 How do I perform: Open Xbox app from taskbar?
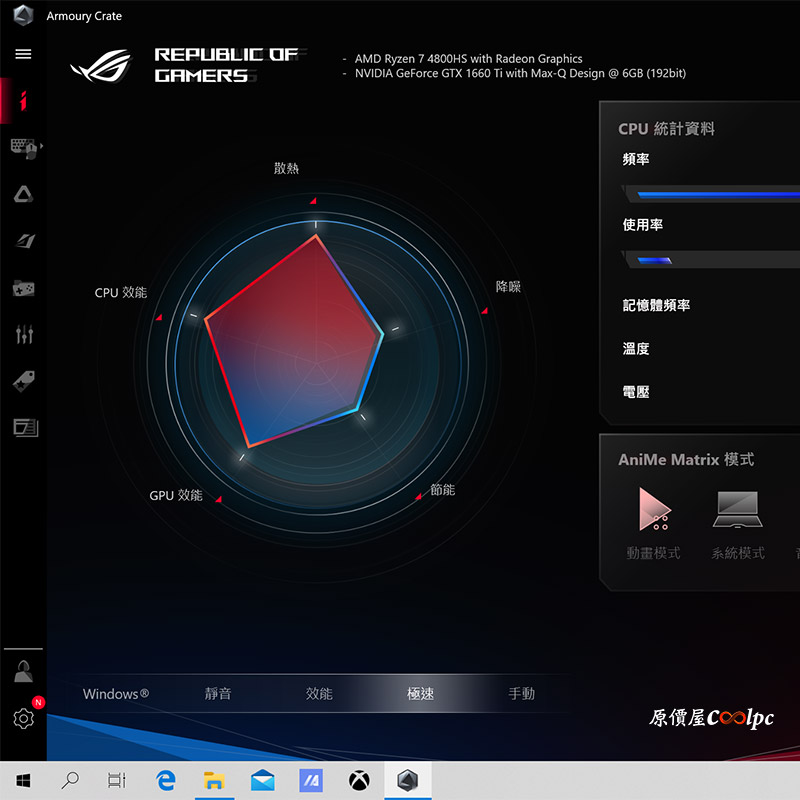pyautogui.click(x=359, y=780)
